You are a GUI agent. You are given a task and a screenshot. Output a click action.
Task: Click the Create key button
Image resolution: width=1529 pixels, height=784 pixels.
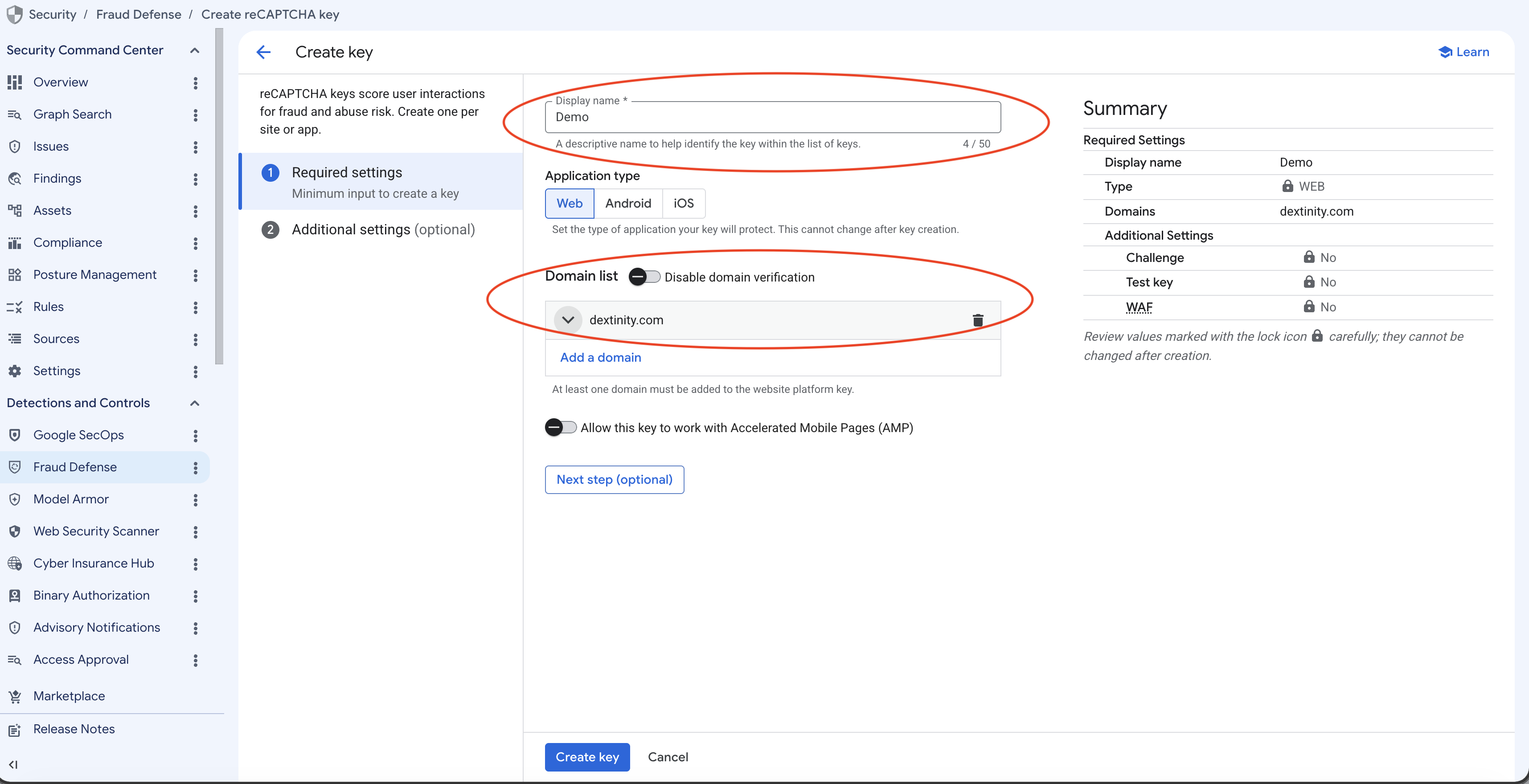pyautogui.click(x=587, y=757)
